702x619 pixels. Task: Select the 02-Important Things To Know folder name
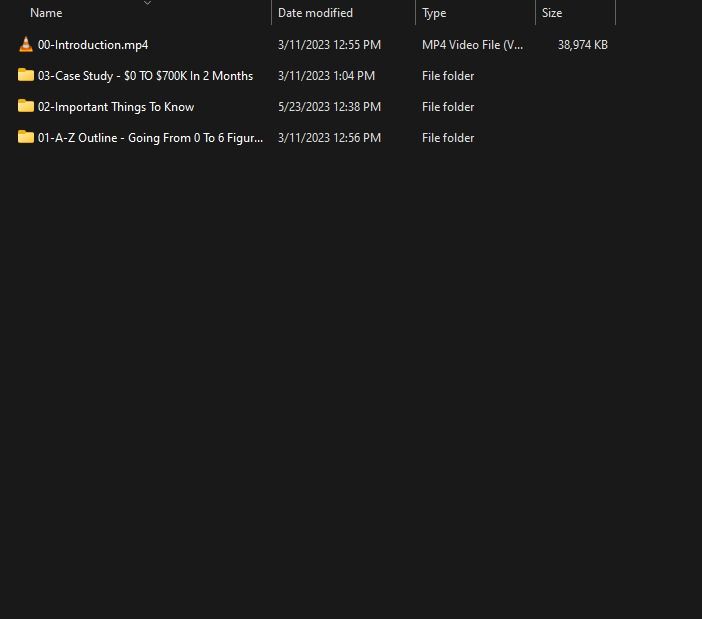point(116,107)
